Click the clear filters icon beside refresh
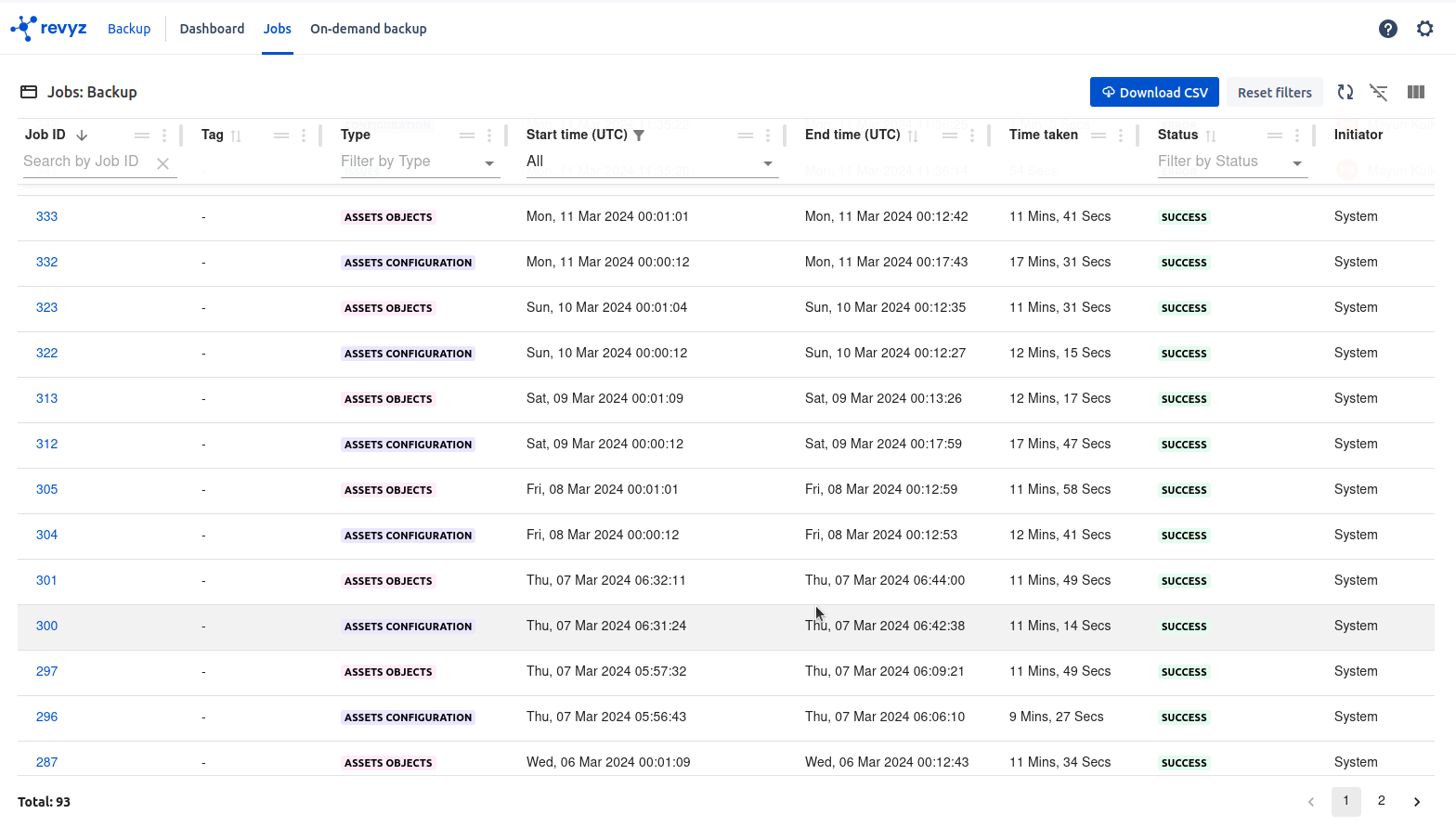 [1379, 92]
